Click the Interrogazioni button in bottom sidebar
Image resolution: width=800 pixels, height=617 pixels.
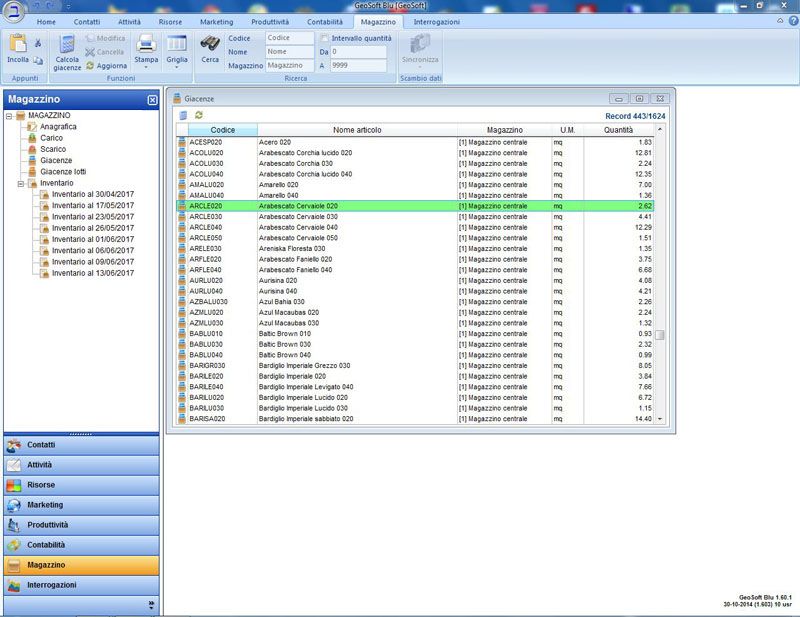80,584
